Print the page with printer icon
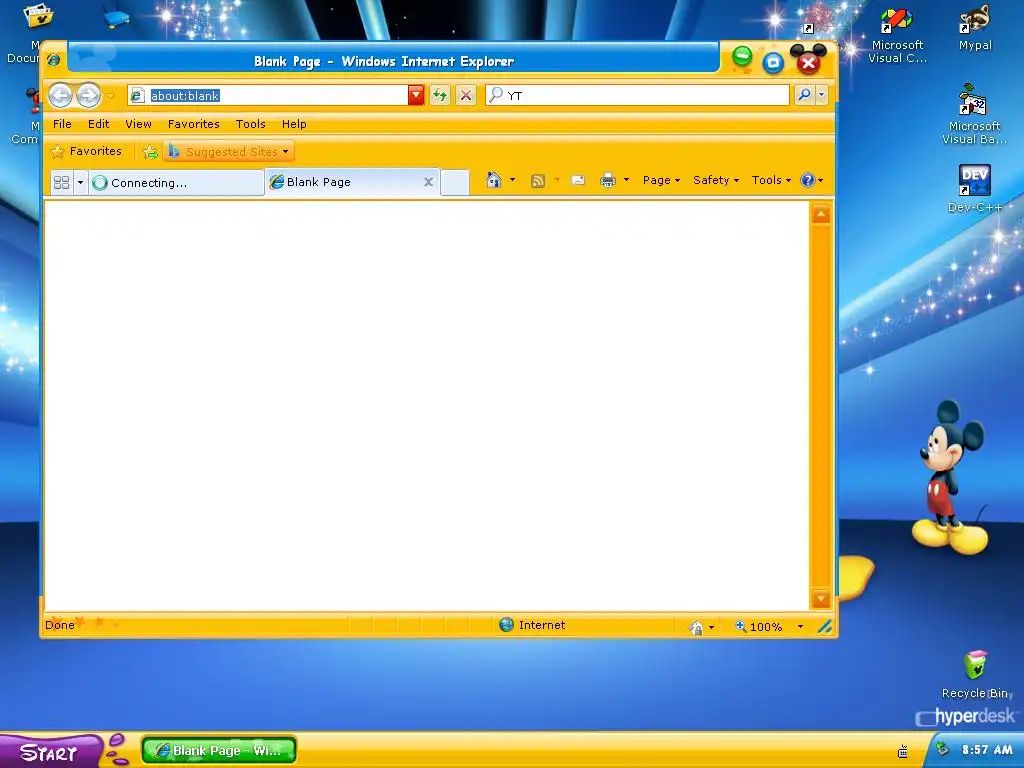This screenshot has height=768, width=1024. tap(608, 180)
